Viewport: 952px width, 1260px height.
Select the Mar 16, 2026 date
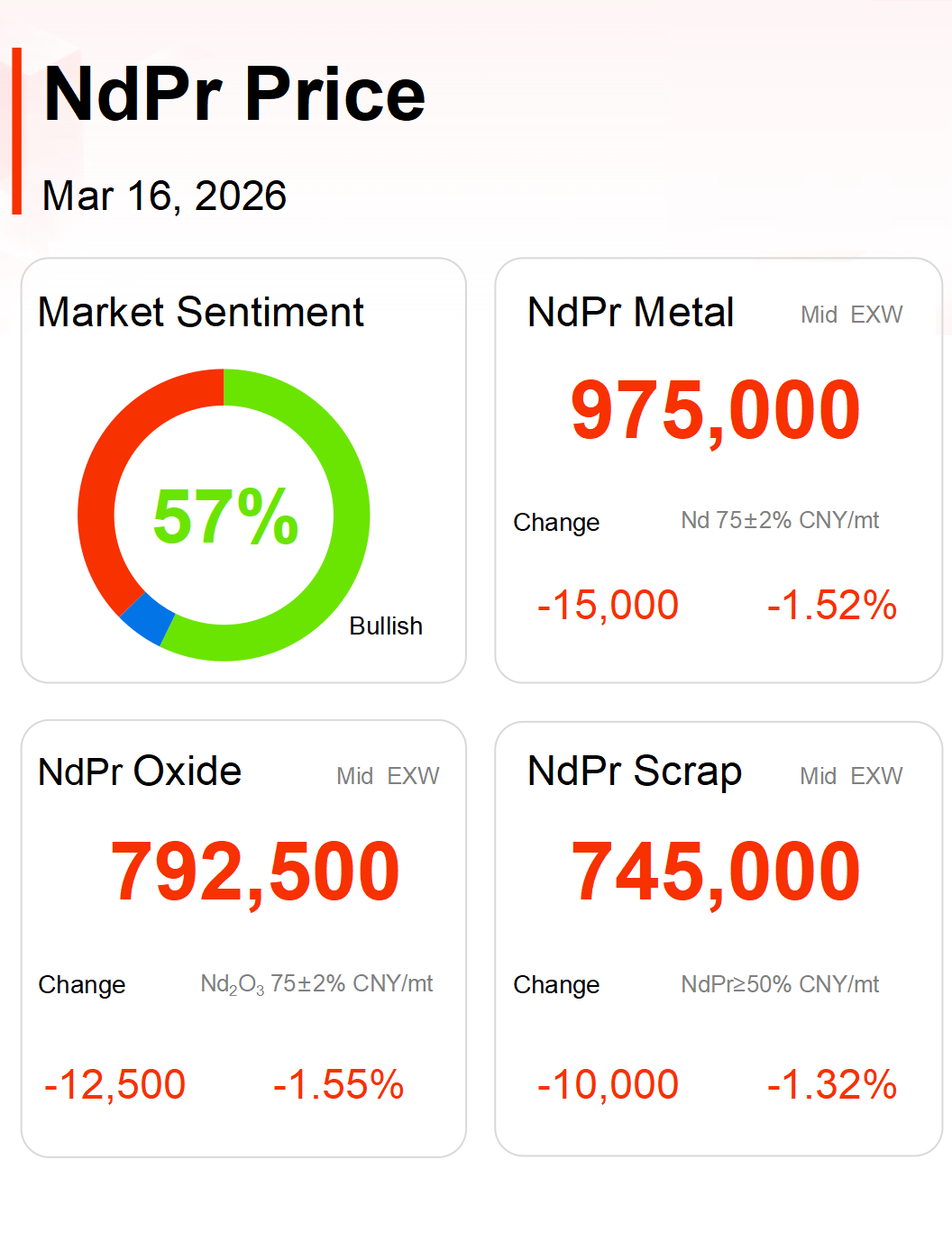point(164,196)
